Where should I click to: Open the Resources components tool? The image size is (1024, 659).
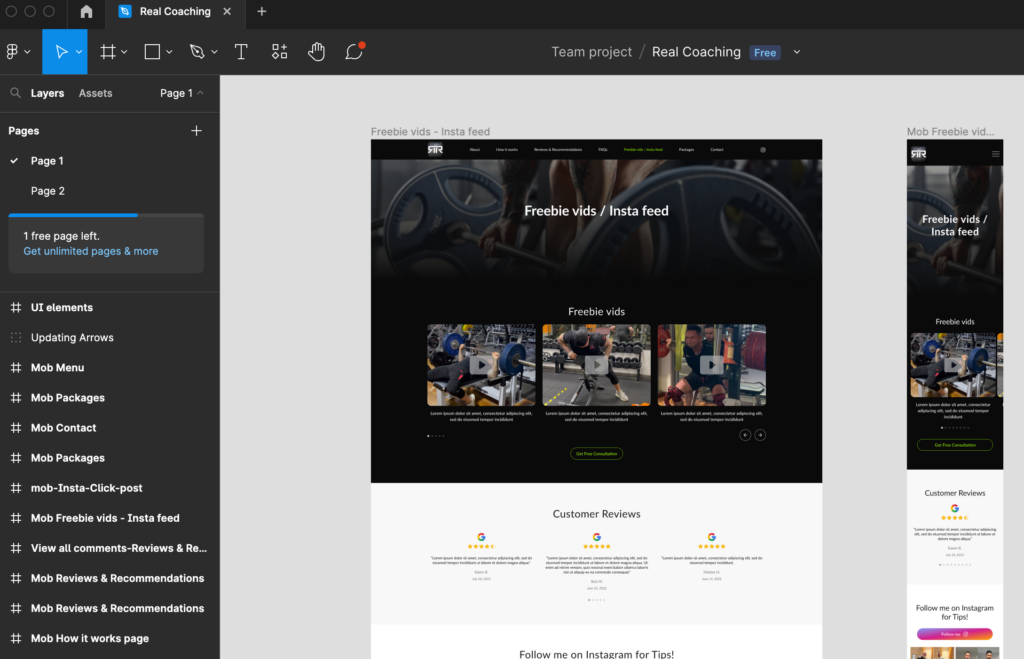pos(280,52)
